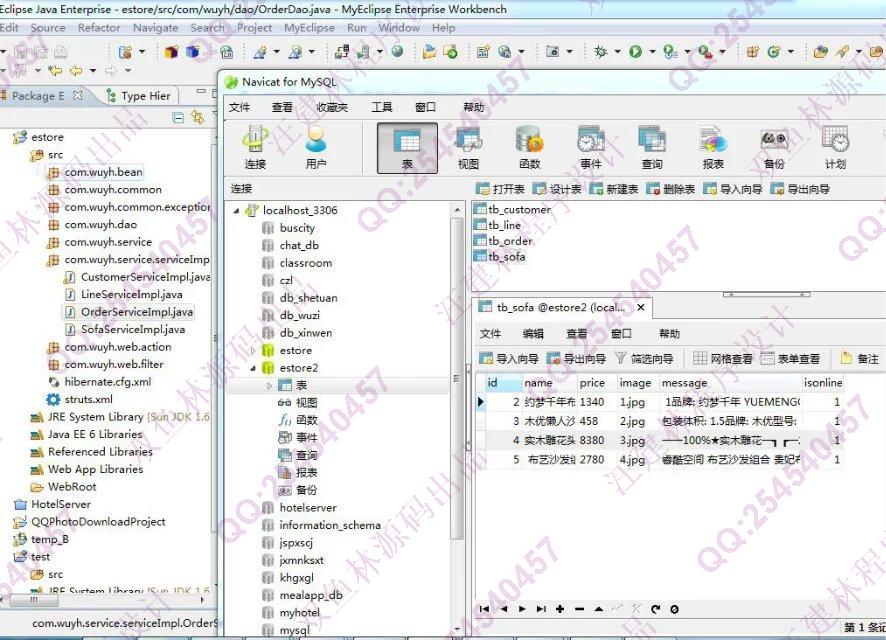Switch to 网格查看 (Grid View)
The height and width of the screenshot is (640, 886).
coord(723,359)
